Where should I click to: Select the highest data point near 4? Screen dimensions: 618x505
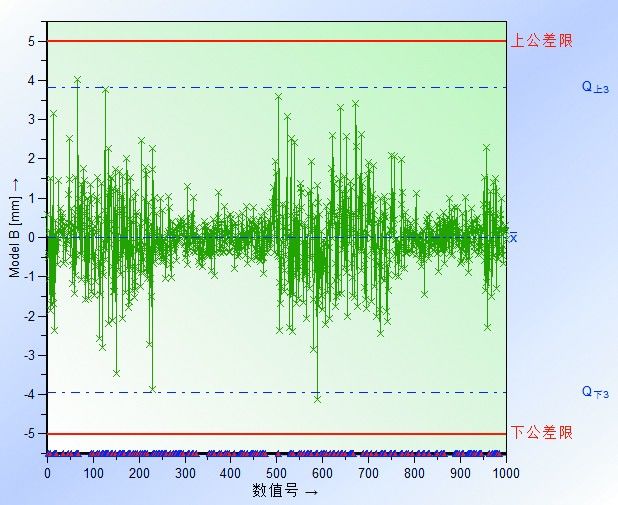click(78, 79)
